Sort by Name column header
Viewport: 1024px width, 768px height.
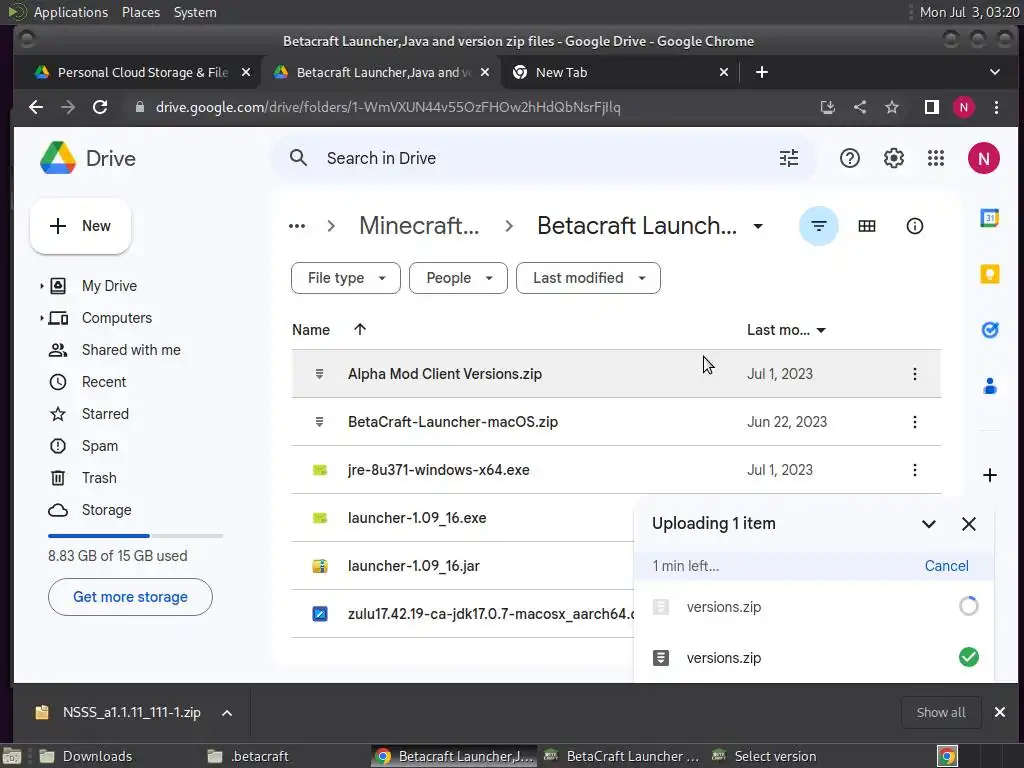pyautogui.click(x=311, y=330)
